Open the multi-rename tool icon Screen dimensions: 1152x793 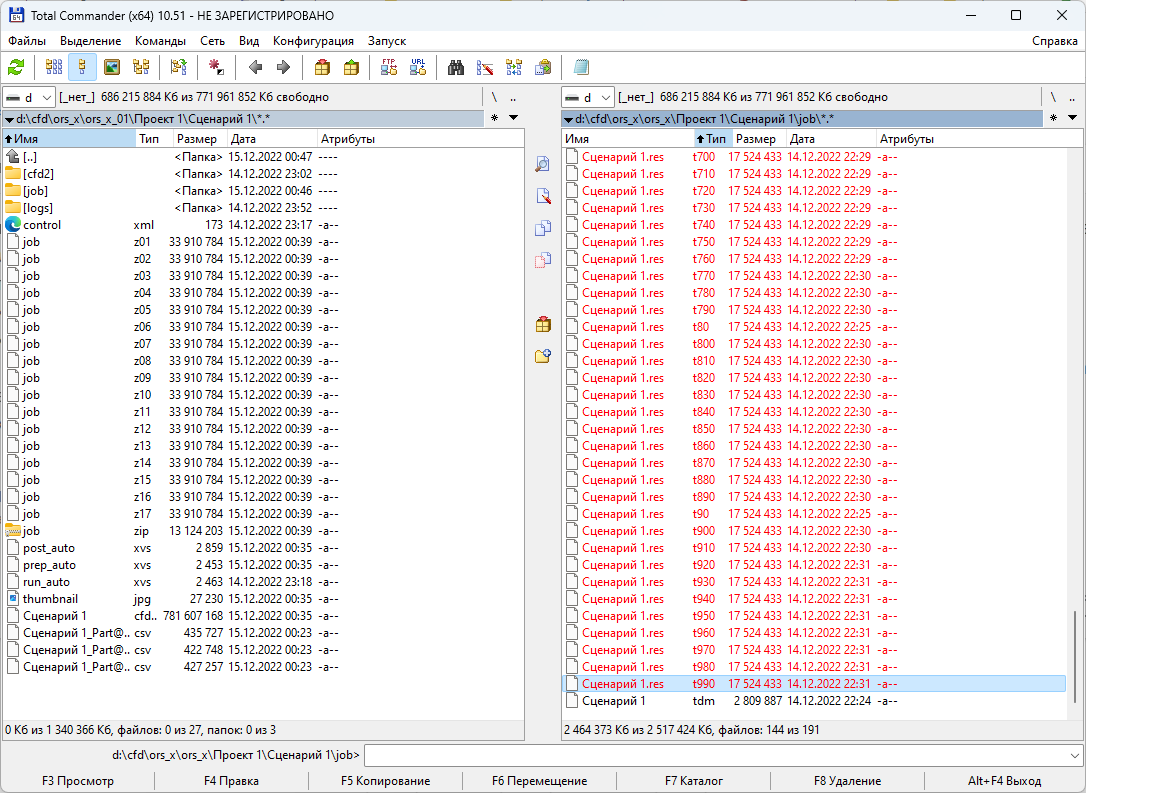(485, 68)
